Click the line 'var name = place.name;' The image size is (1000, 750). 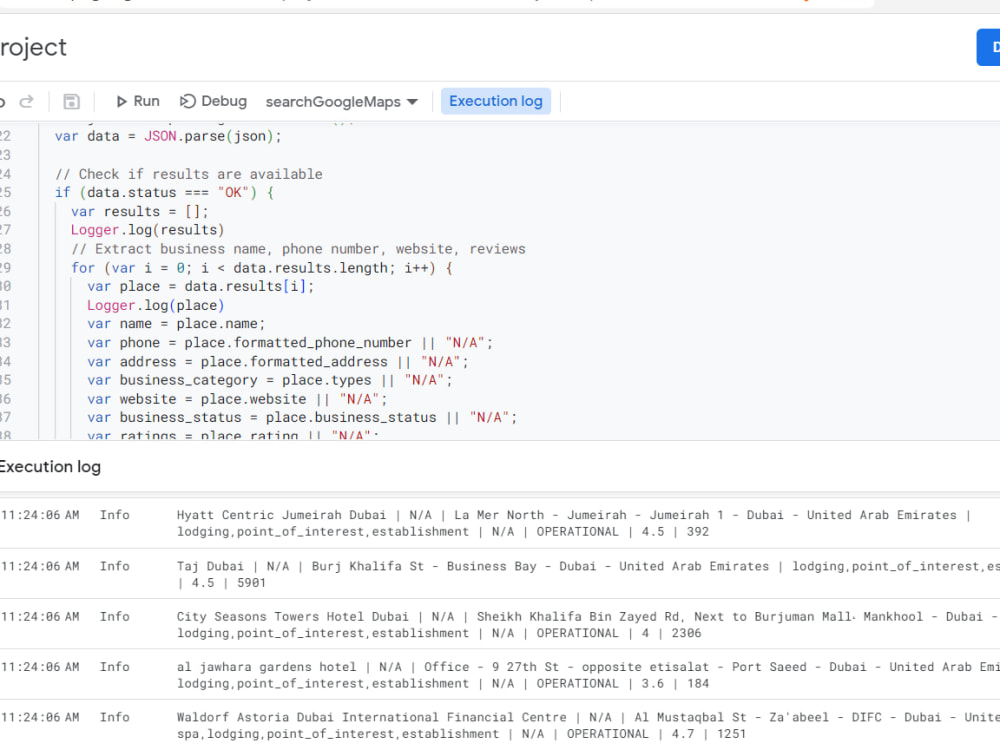[176, 324]
